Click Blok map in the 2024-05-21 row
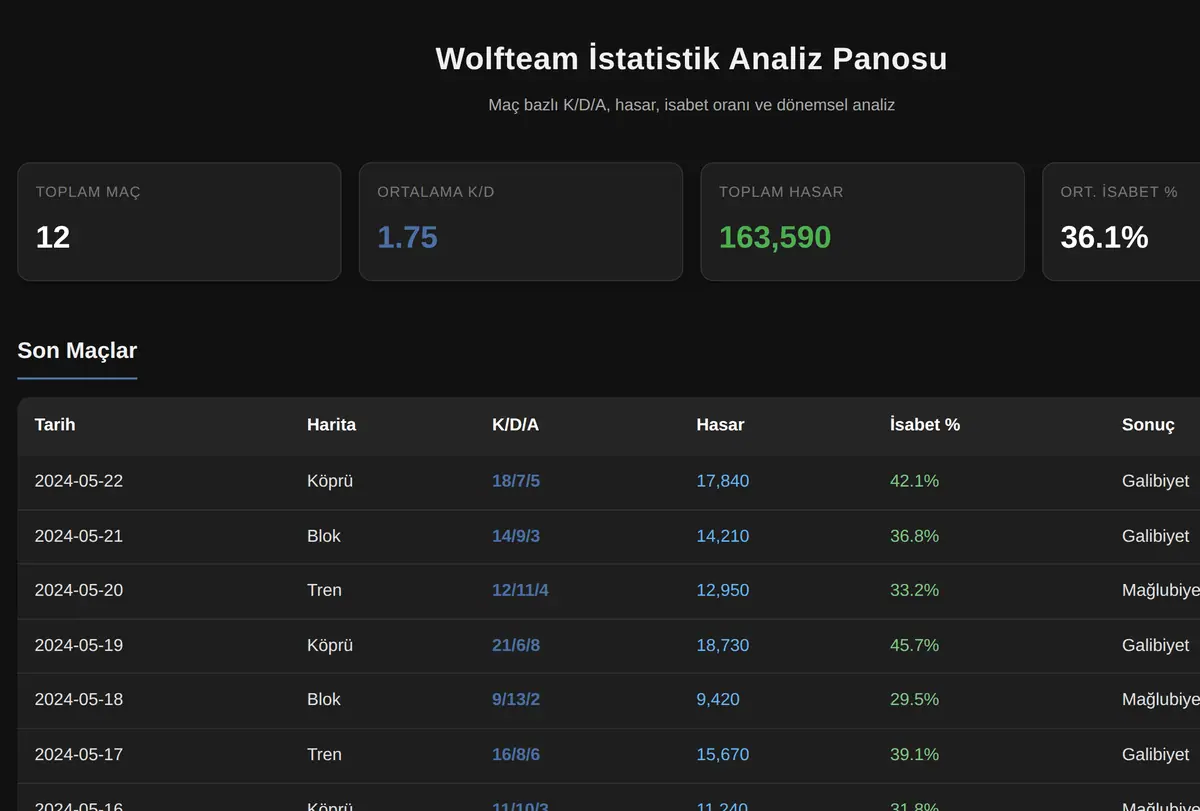 (x=324, y=536)
